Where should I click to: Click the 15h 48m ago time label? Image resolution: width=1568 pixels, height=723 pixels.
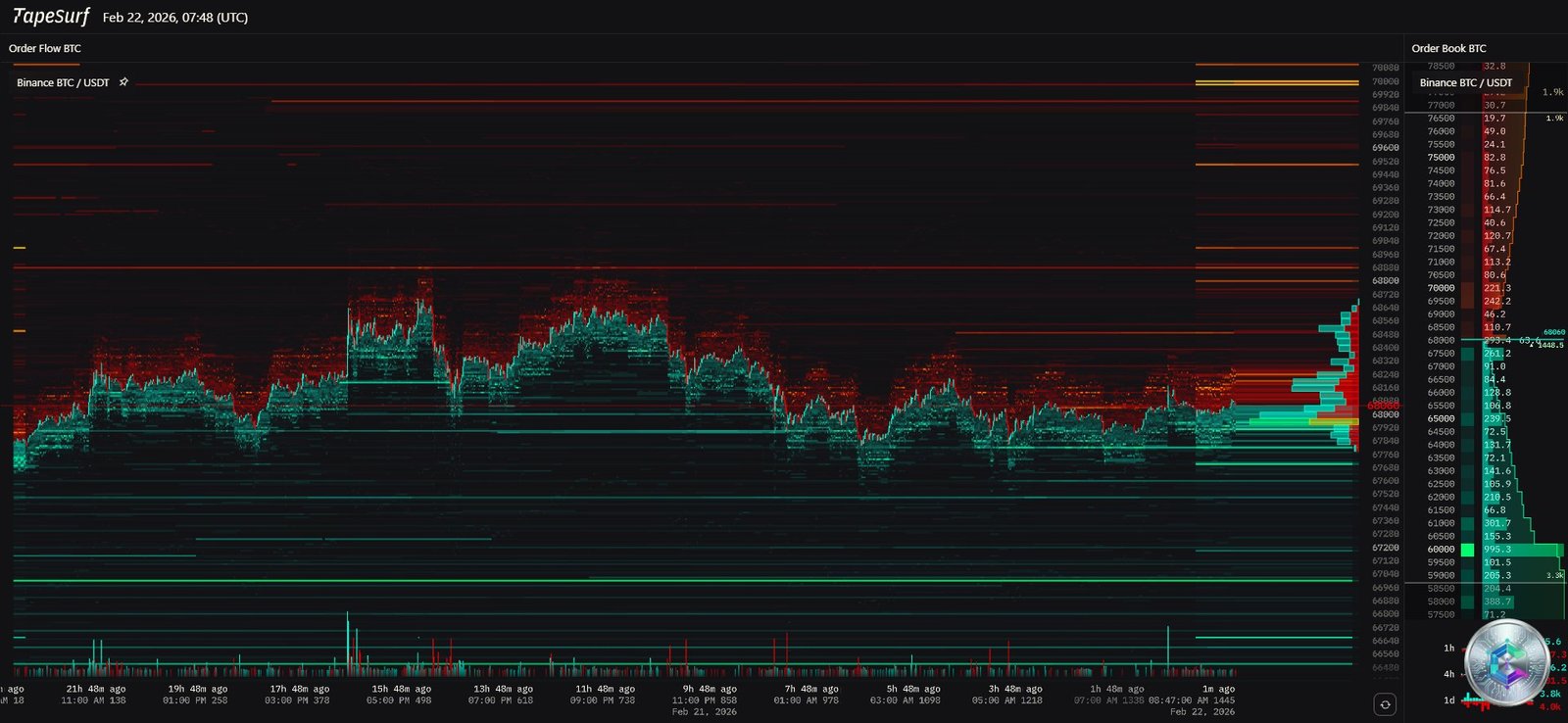click(x=401, y=689)
